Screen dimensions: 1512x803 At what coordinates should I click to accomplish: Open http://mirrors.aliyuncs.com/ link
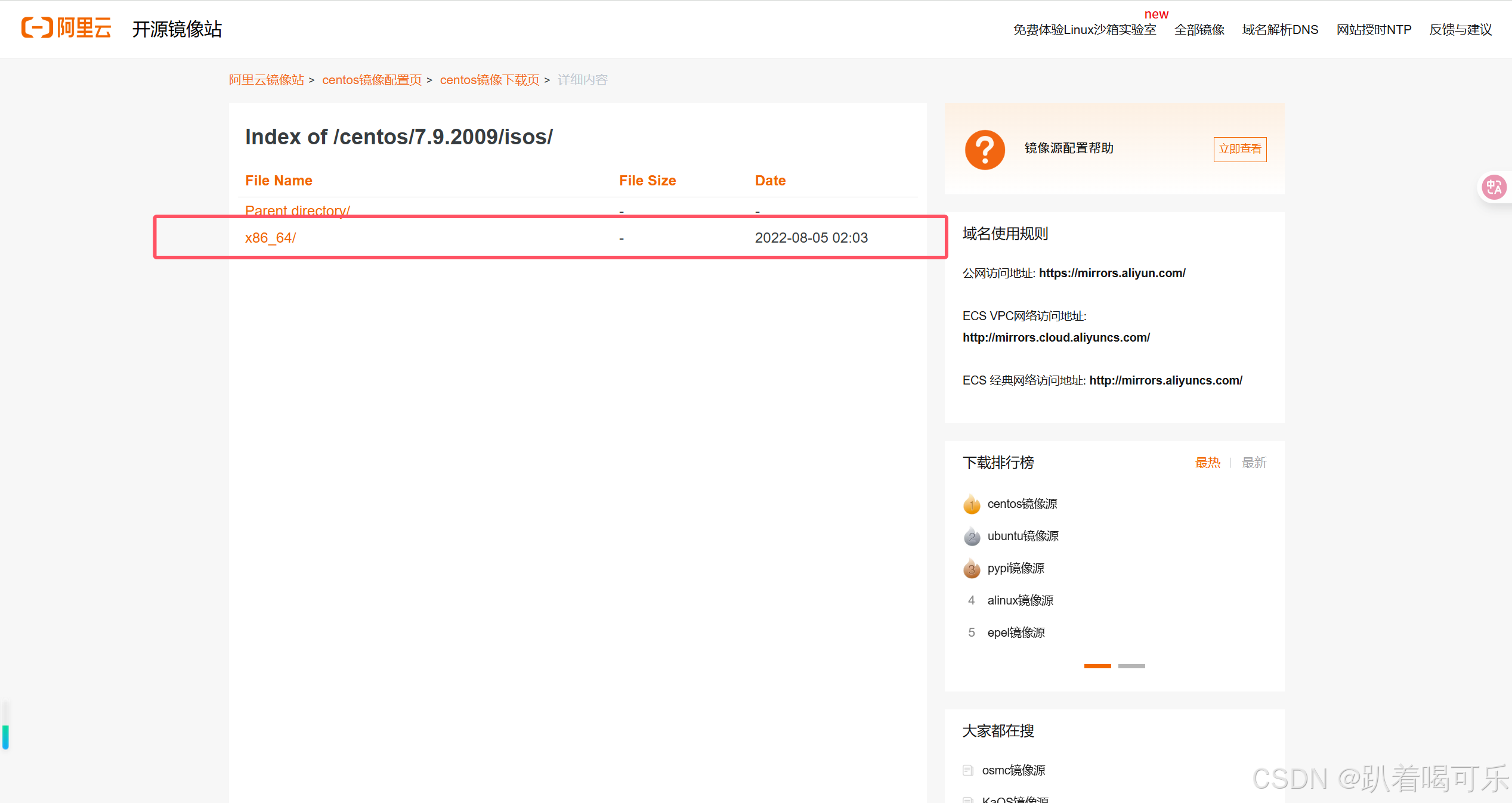coord(1166,380)
